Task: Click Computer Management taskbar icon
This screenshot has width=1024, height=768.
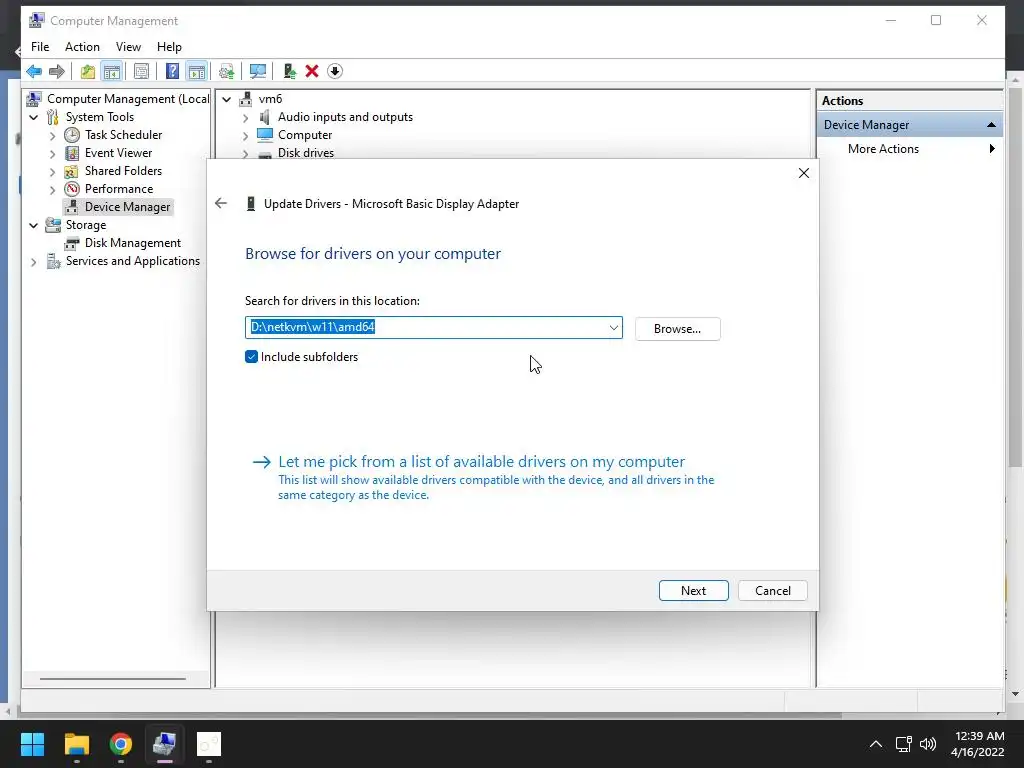Action: 165,744
